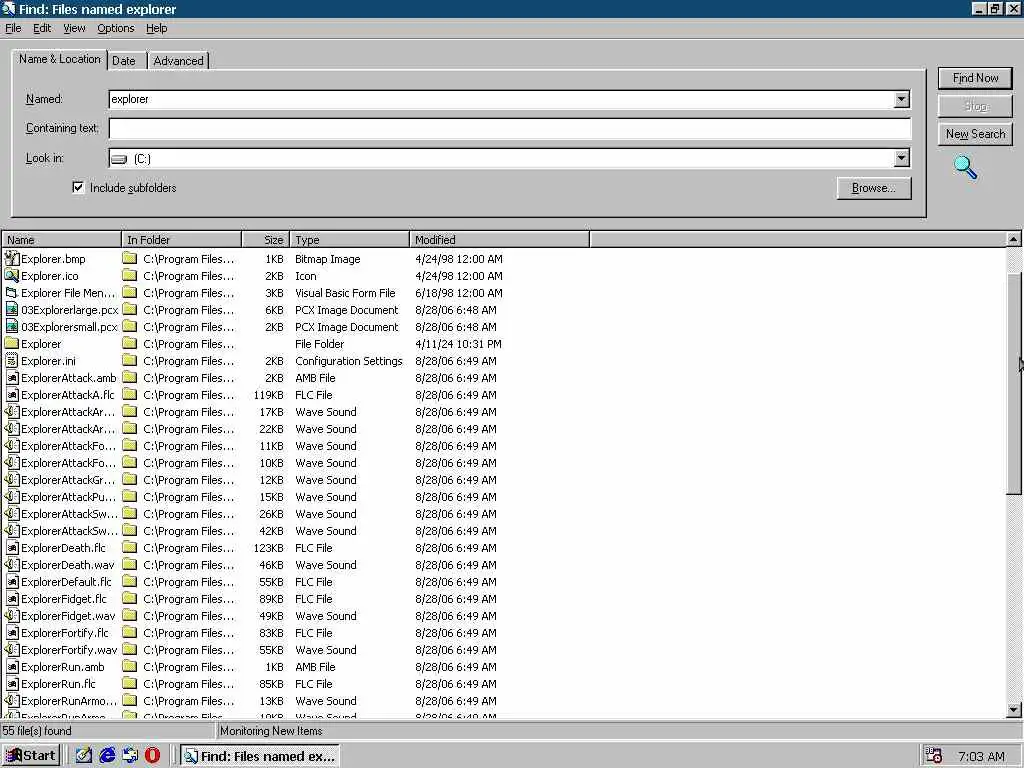Viewport: 1024px width, 768px height.
Task: Click the 55 file(s) found status text
Action: click(37, 731)
